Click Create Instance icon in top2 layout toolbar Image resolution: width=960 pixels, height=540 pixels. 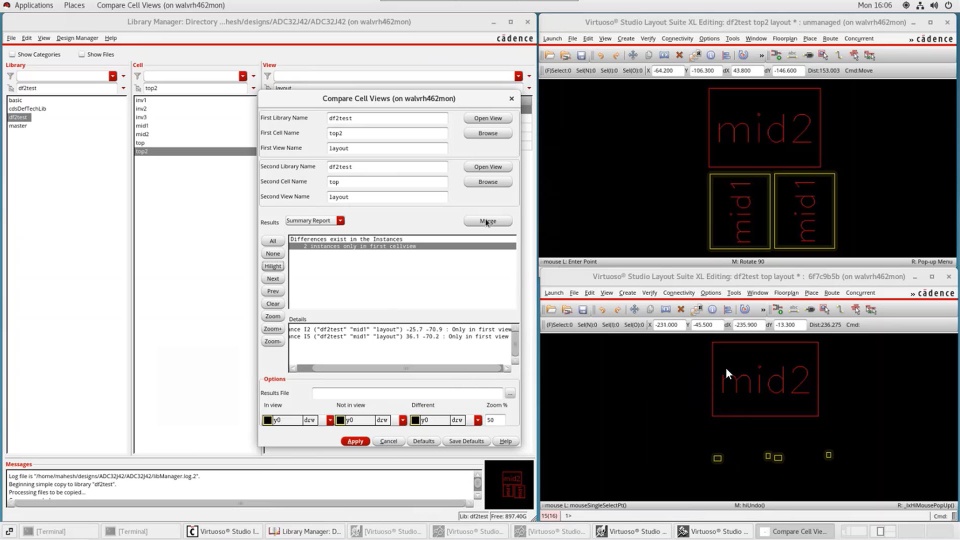coord(776,55)
